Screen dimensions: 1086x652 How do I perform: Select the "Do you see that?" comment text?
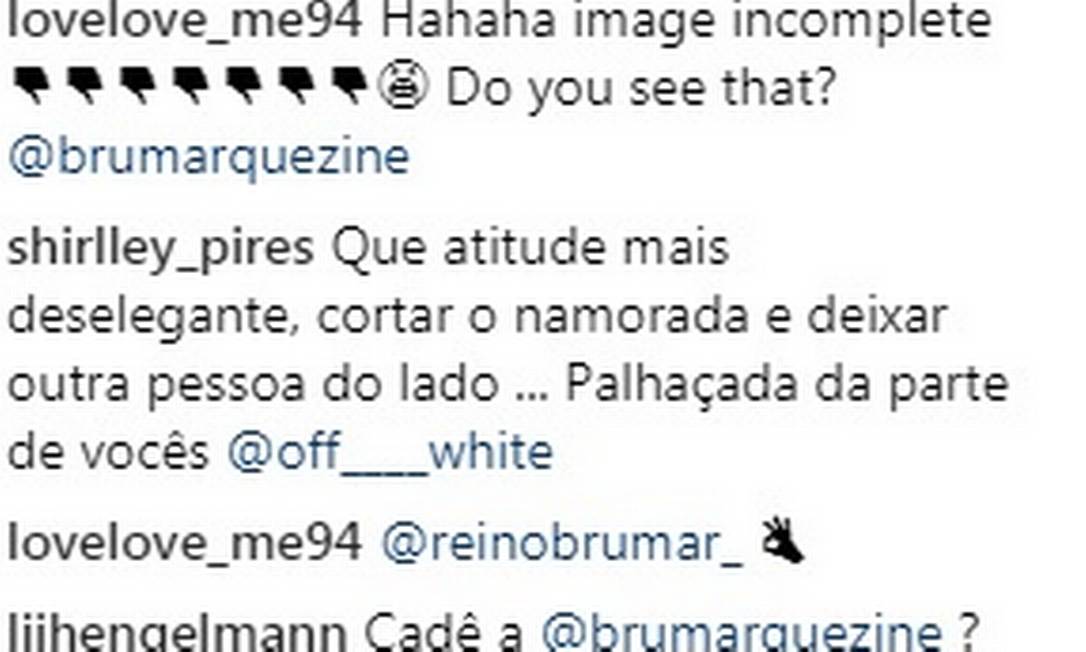[641, 90]
